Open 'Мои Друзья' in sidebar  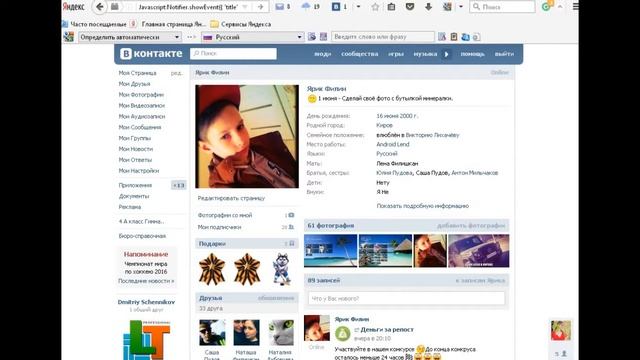[x=134, y=84]
